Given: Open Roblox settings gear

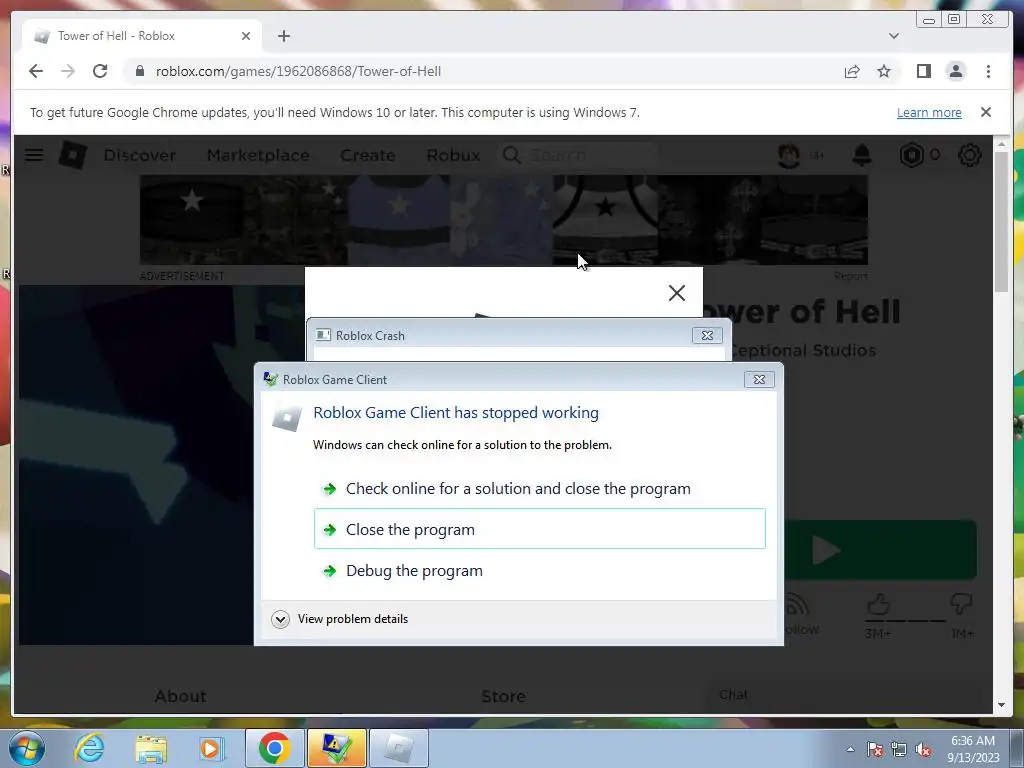Looking at the screenshot, I should (x=970, y=155).
